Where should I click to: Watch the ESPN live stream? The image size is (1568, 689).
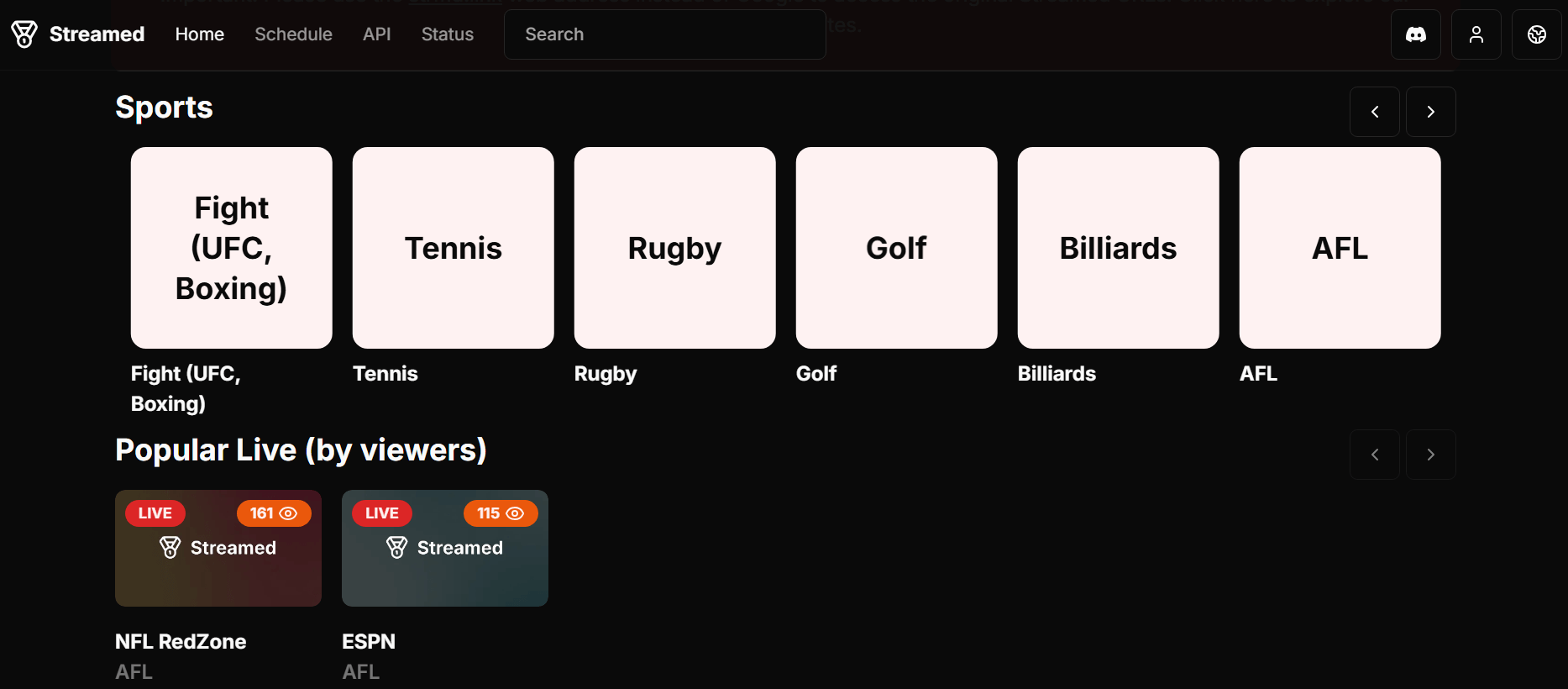coord(445,549)
